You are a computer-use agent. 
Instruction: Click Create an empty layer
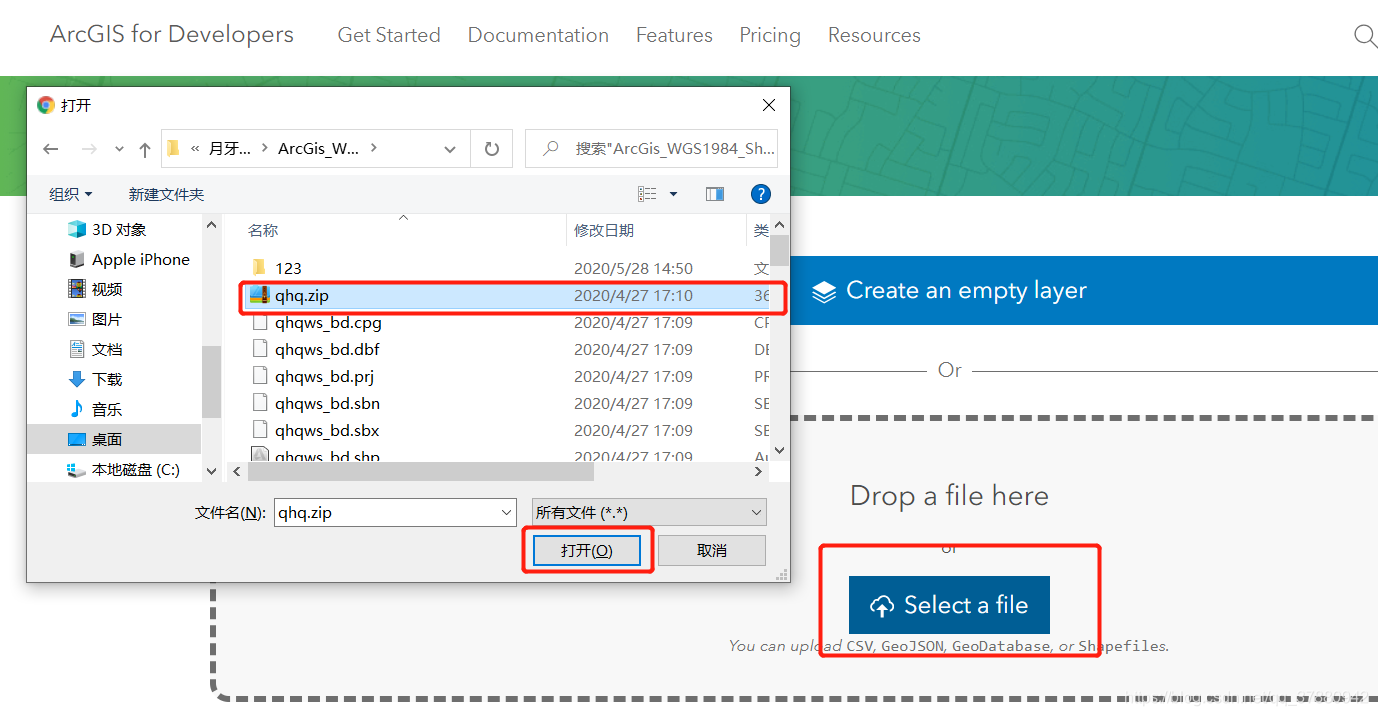(965, 291)
